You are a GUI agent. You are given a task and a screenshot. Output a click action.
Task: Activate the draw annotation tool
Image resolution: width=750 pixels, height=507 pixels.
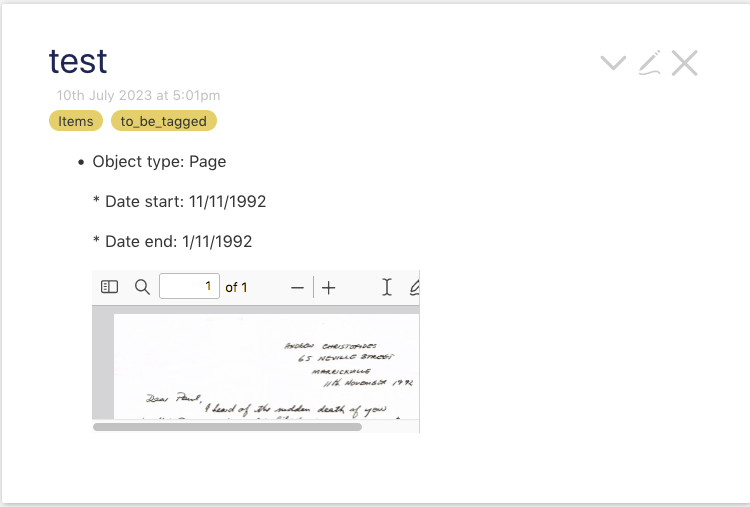(x=415, y=287)
